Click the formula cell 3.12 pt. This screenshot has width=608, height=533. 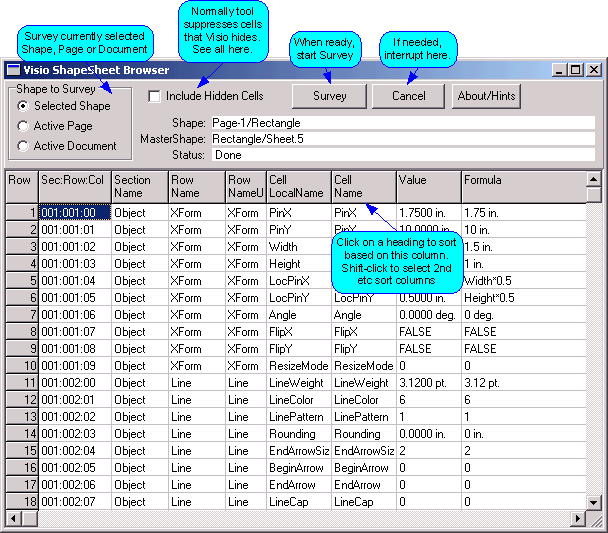coord(524,383)
